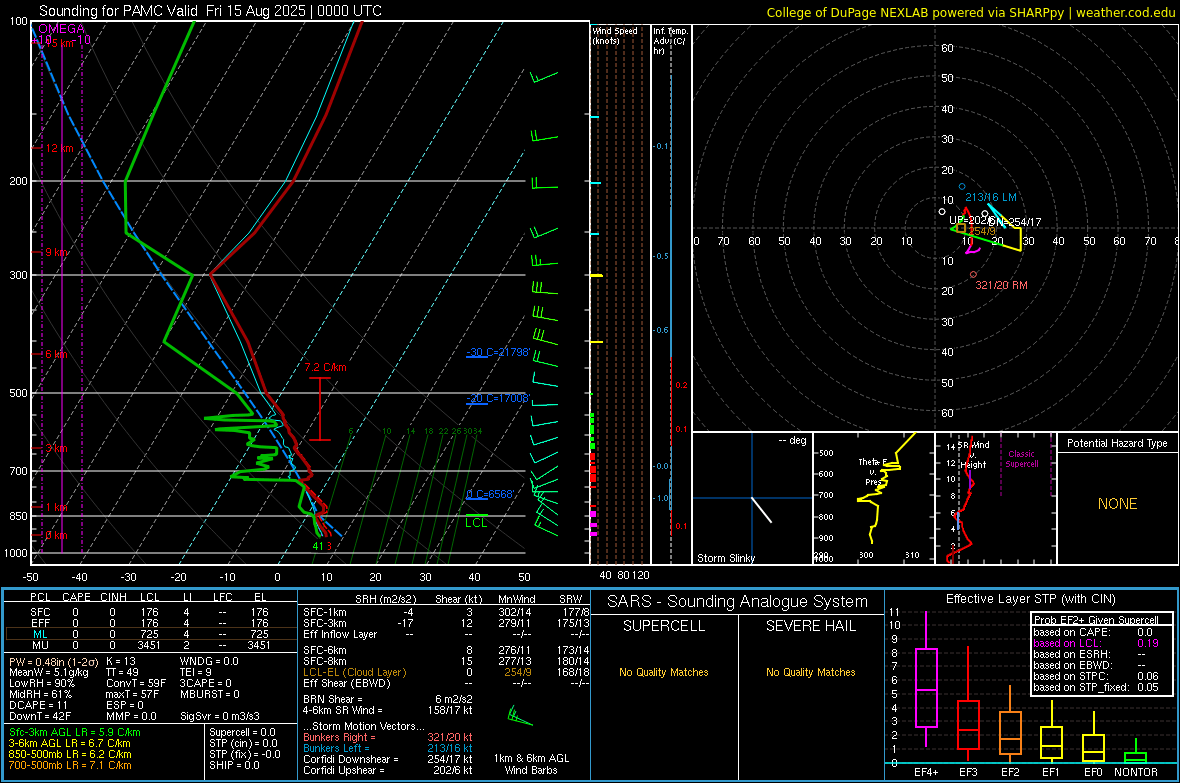Click the magenta based on LCL: probability line
1180x783 pixels.
tap(1096, 644)
